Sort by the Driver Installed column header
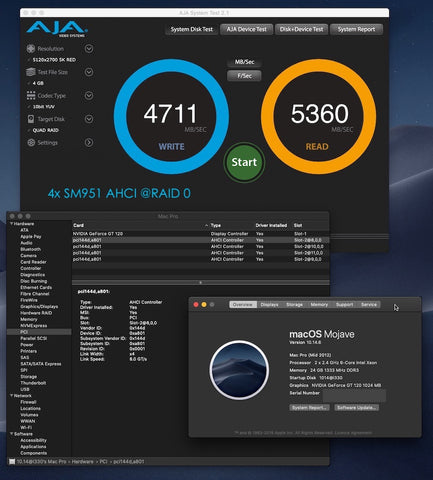Screen dimensions: 433x480 273,225
